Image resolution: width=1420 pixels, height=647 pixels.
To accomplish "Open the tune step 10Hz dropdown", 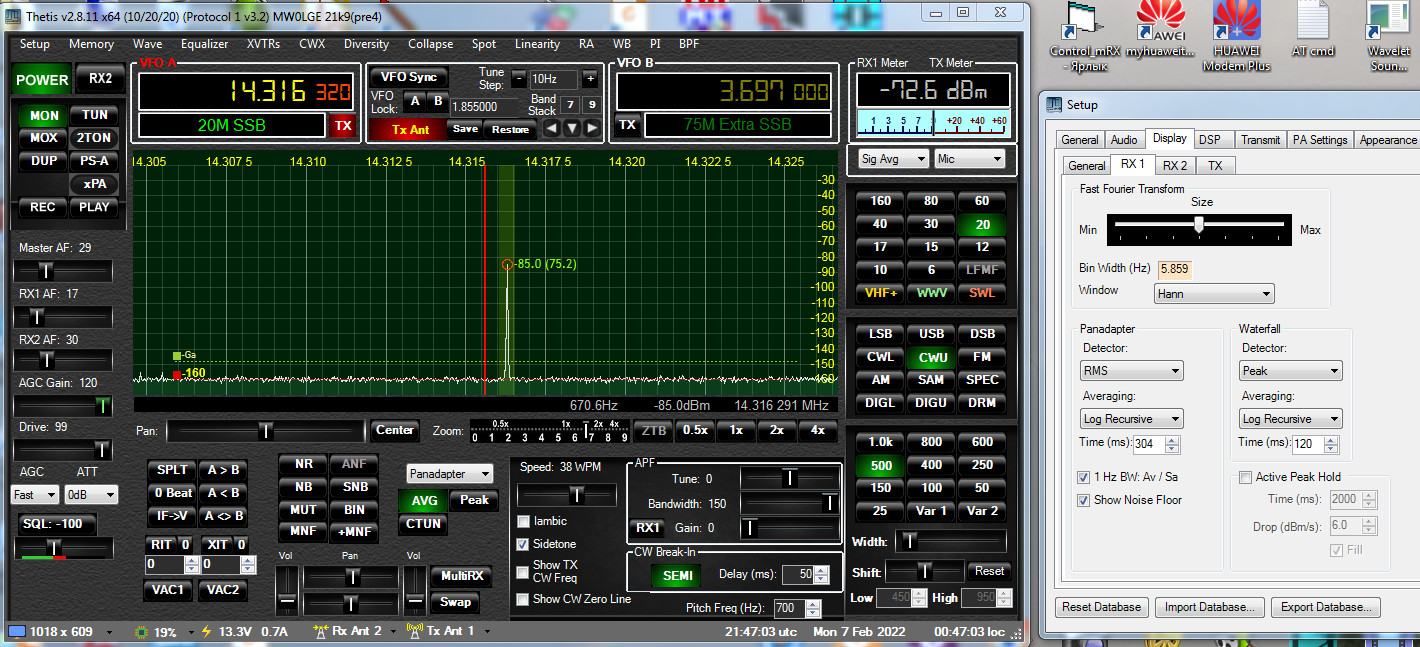I will (x=553, y=79).
